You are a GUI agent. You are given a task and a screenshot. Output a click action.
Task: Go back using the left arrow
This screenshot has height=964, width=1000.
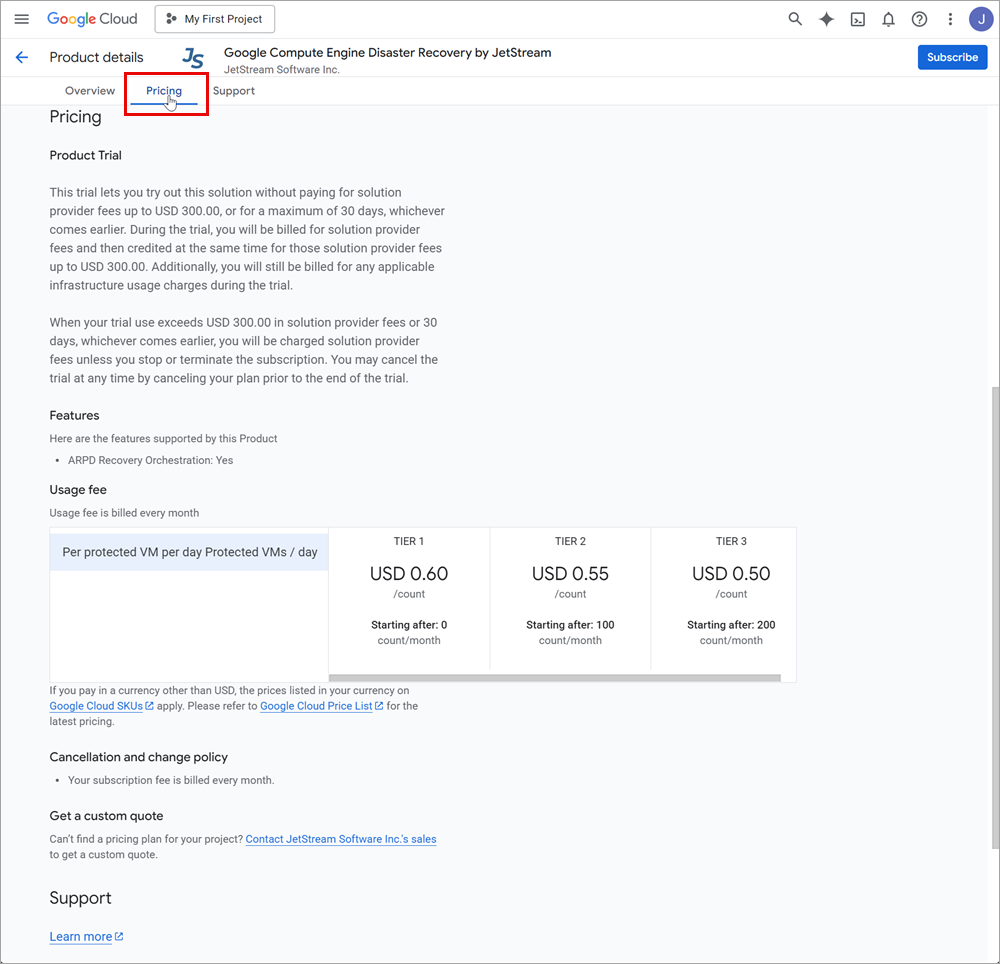[22, 57]
